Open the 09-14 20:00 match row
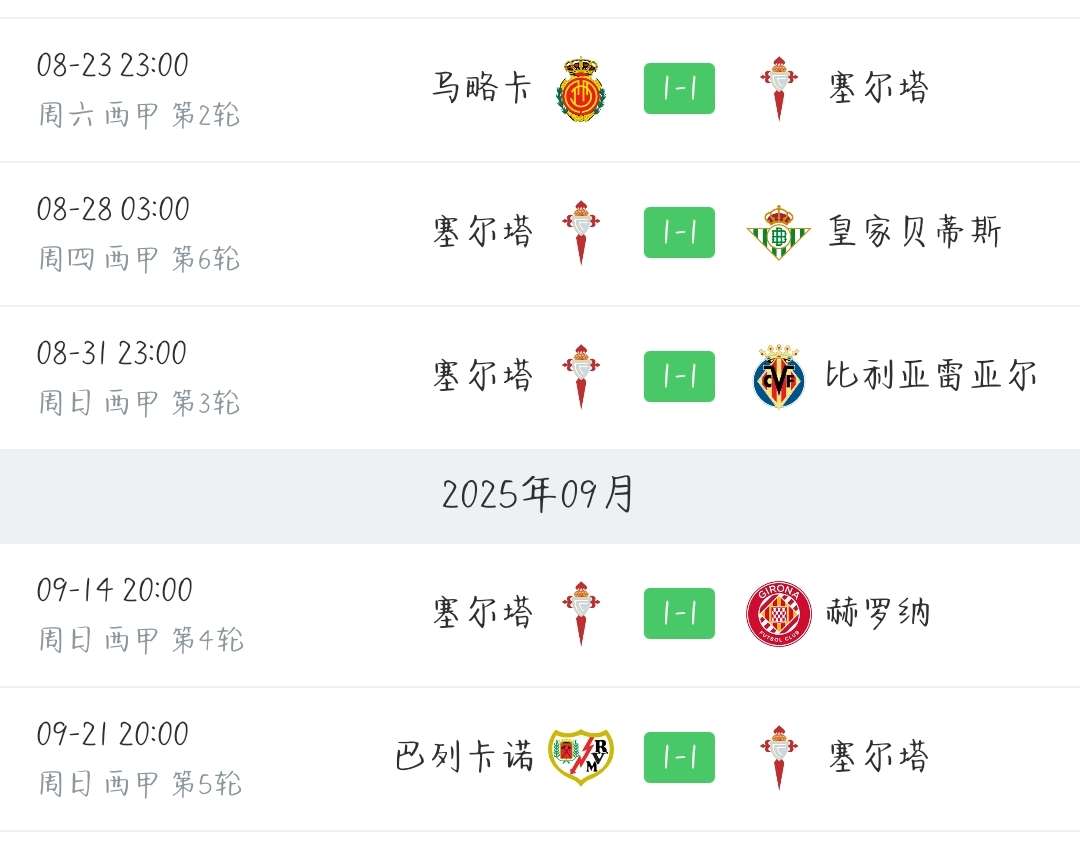The width and height of the screenshot is (1080, 846). coord(540,615)
